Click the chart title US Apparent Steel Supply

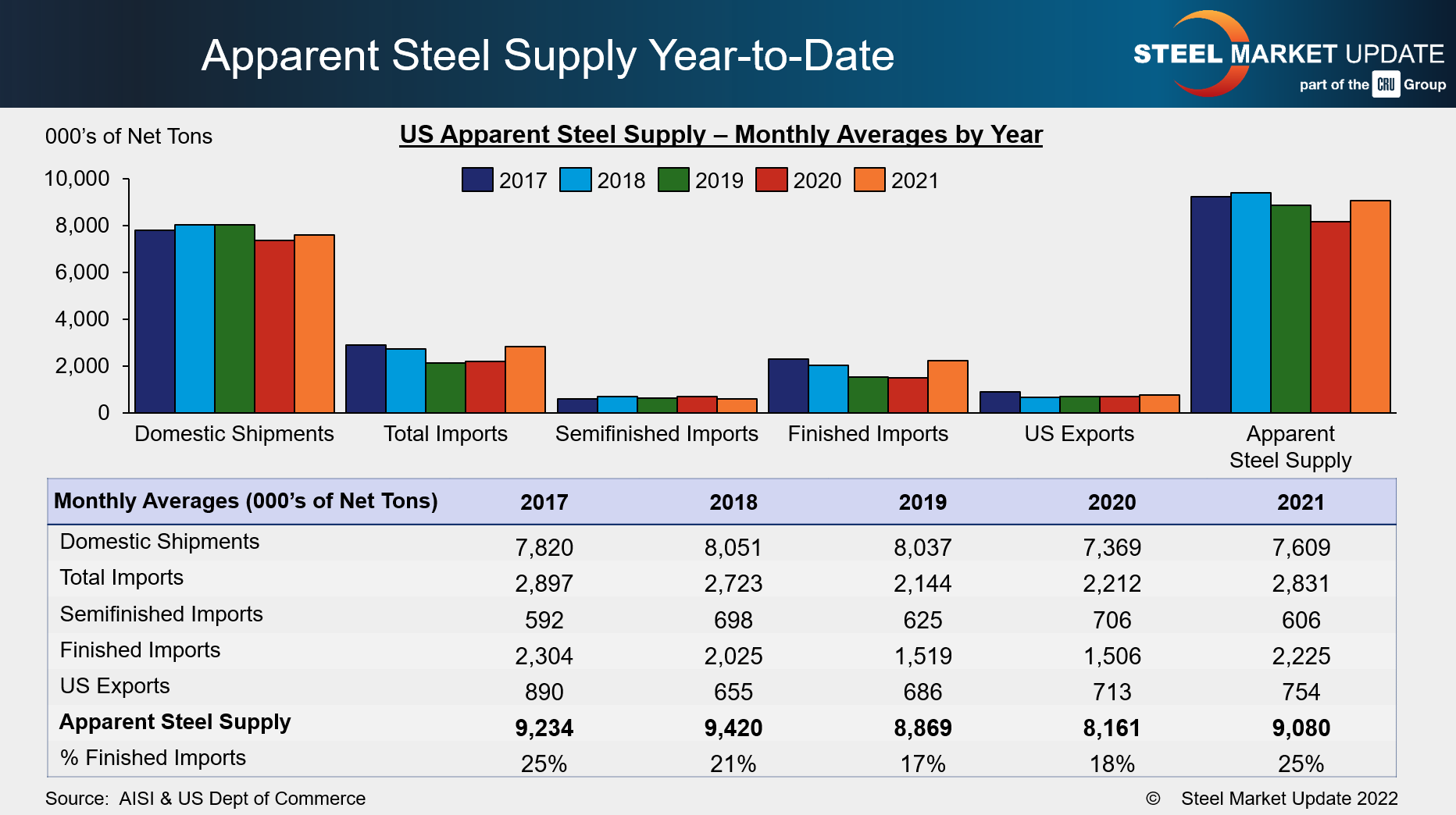click(720, 134)
